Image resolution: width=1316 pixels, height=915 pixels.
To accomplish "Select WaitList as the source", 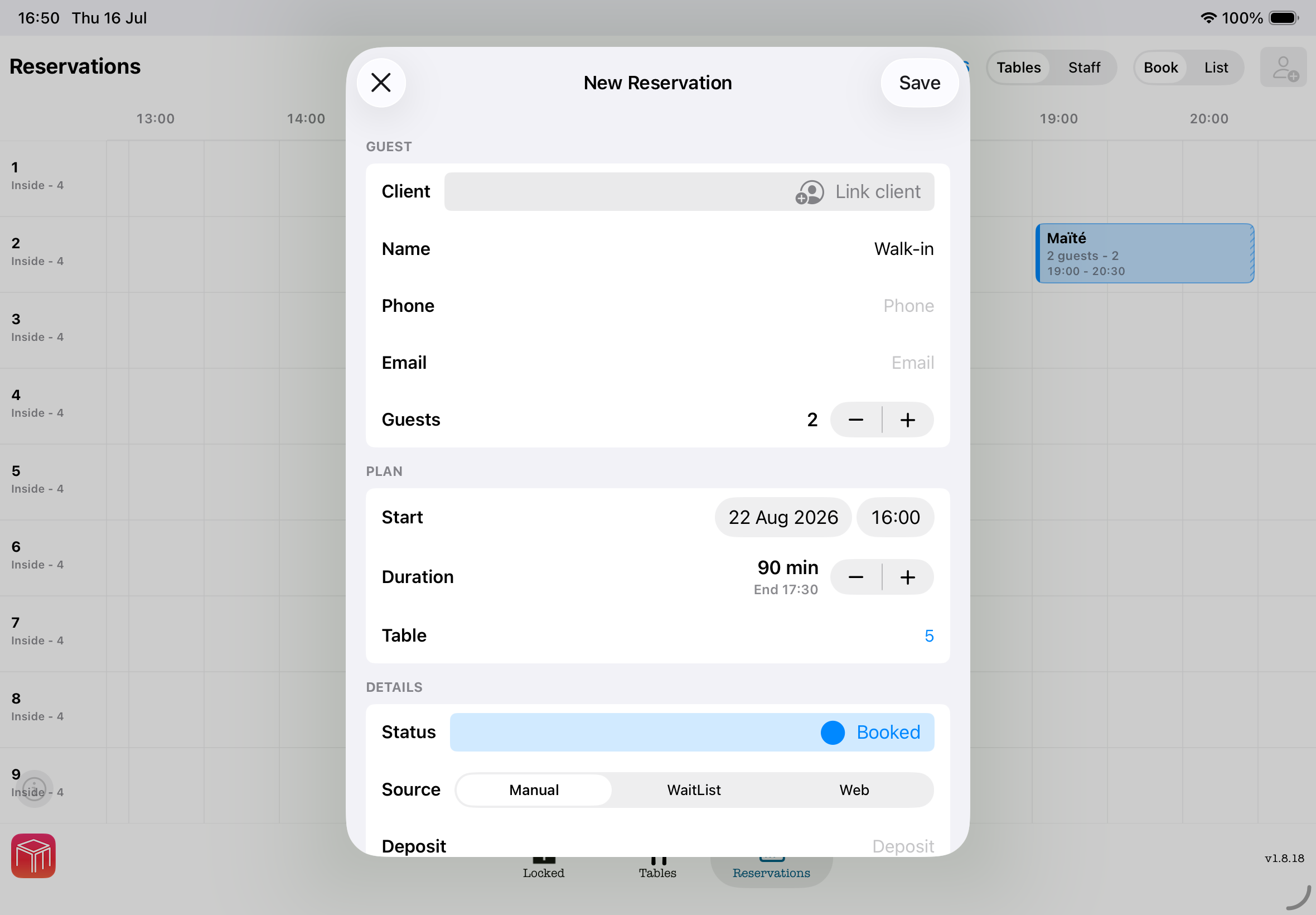I will coord(693,790).
